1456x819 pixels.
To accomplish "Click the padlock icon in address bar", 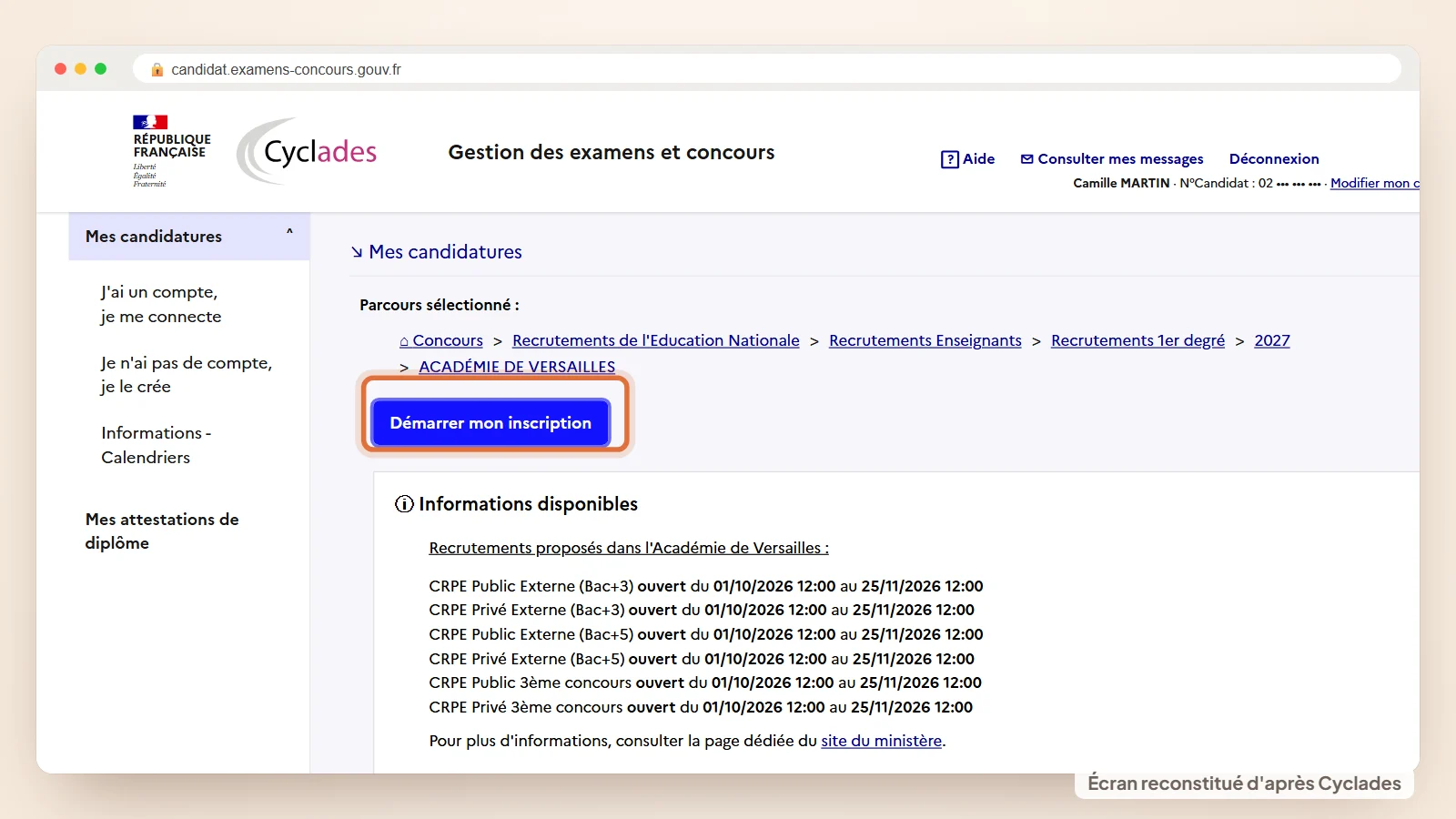I will 157,69.
